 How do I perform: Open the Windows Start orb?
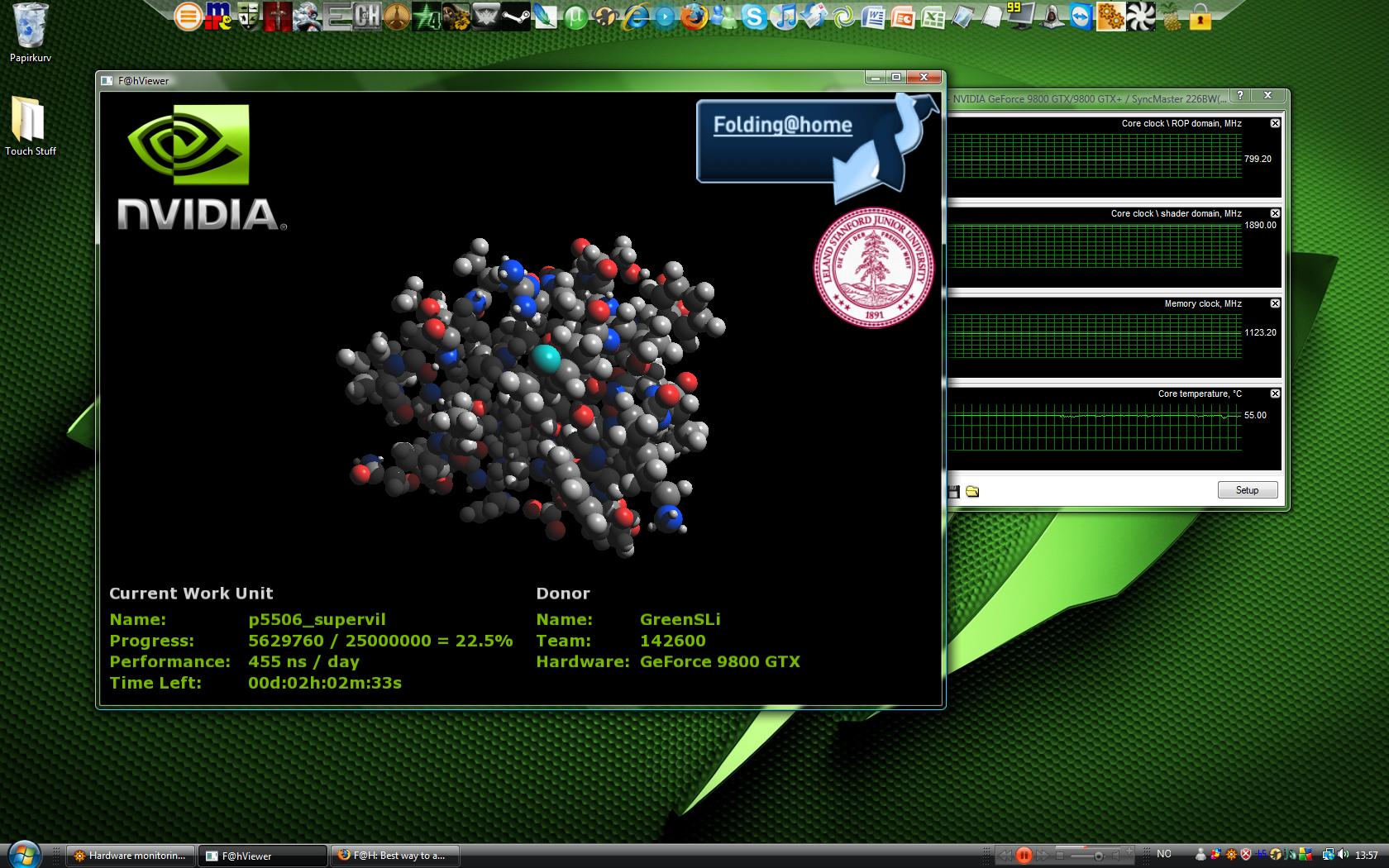point(22,855)
